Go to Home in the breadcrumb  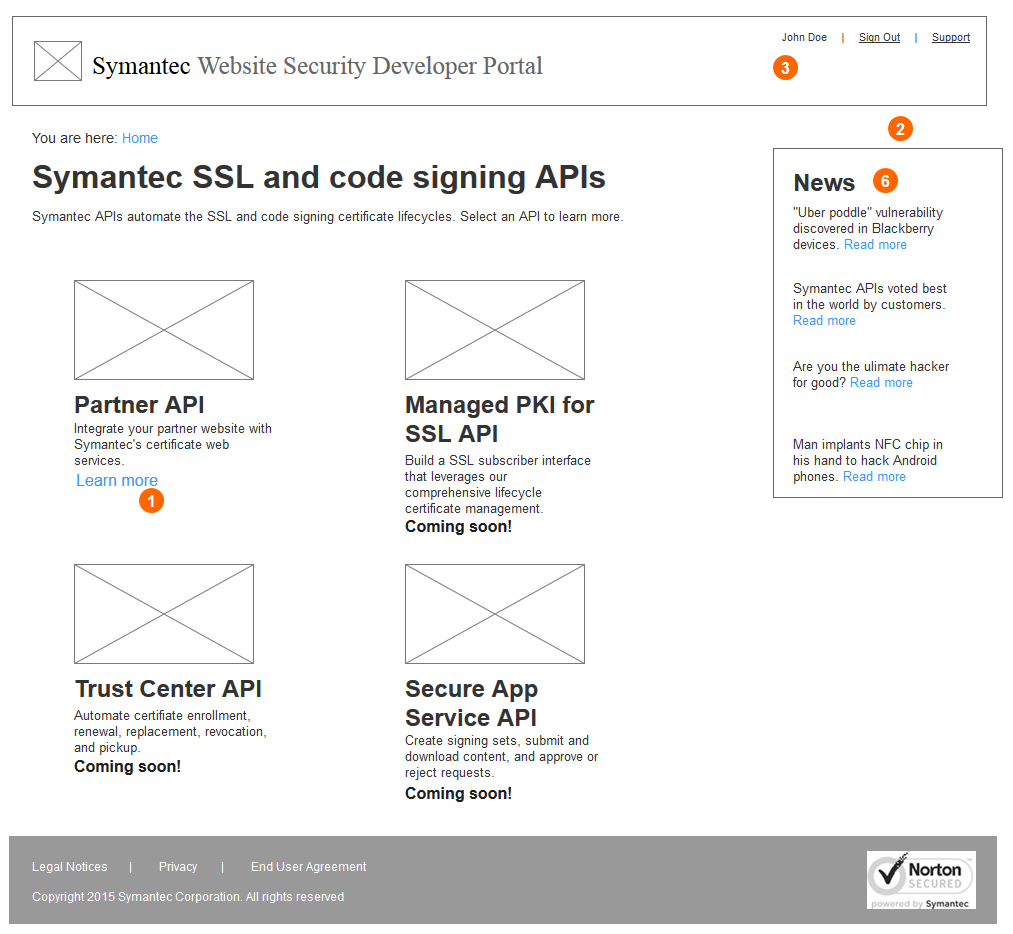(x=140, y=138)
